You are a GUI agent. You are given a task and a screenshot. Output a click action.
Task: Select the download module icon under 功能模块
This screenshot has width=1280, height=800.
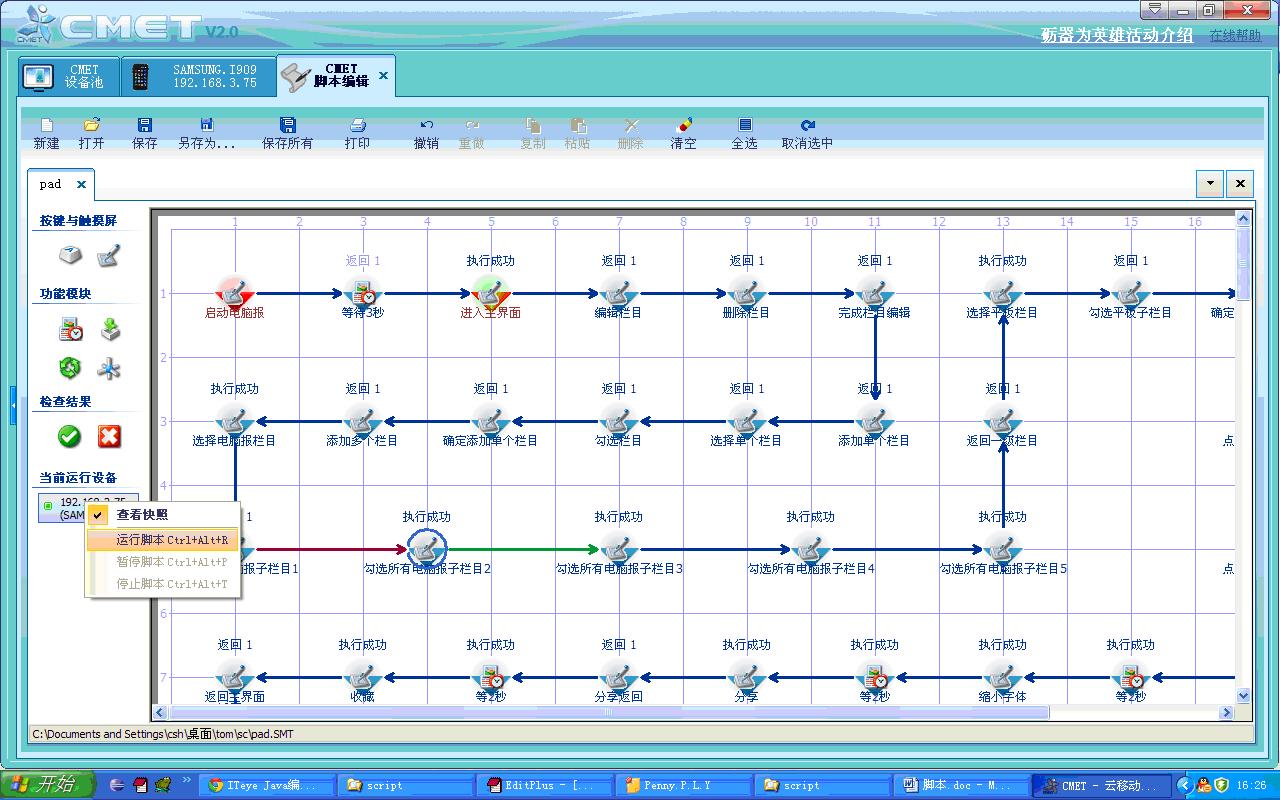tap(110, 329)
